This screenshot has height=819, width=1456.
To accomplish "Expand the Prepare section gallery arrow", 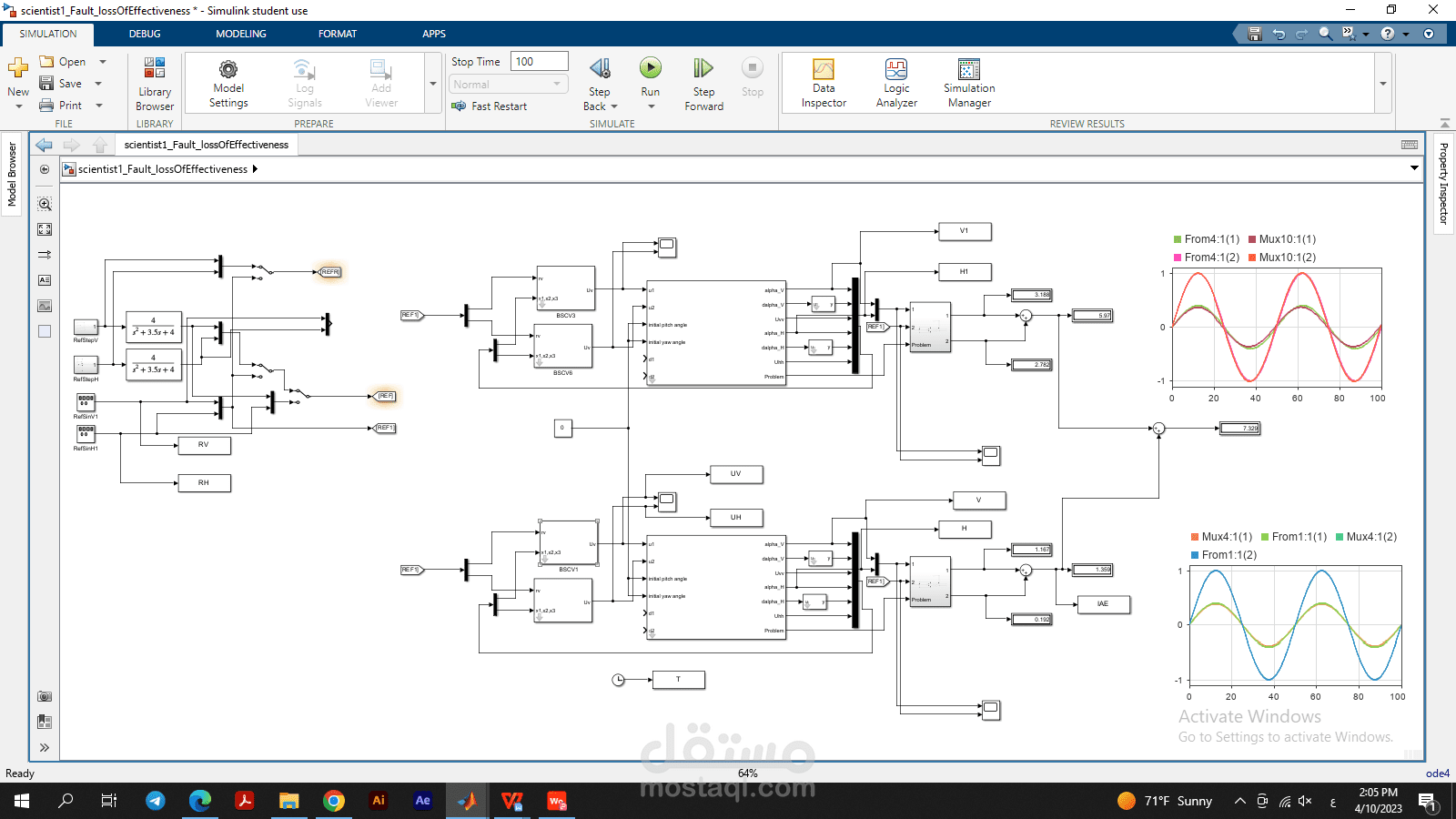I will click(x=432, y=84).
